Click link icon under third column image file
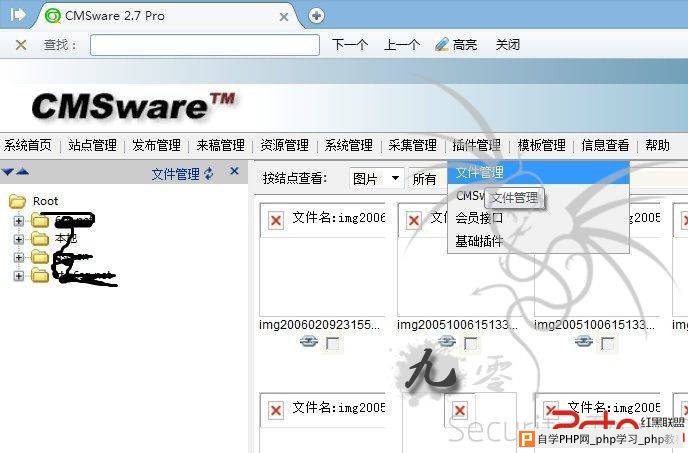 pyautogui.click(x=584, y=342)
